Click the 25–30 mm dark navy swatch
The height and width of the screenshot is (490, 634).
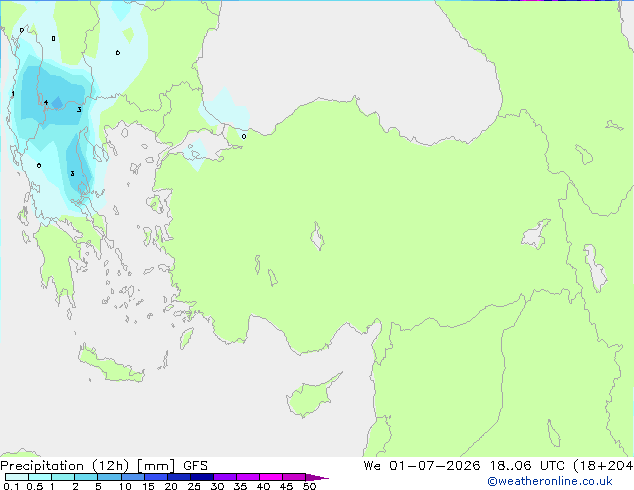click(x=202, y=477)
